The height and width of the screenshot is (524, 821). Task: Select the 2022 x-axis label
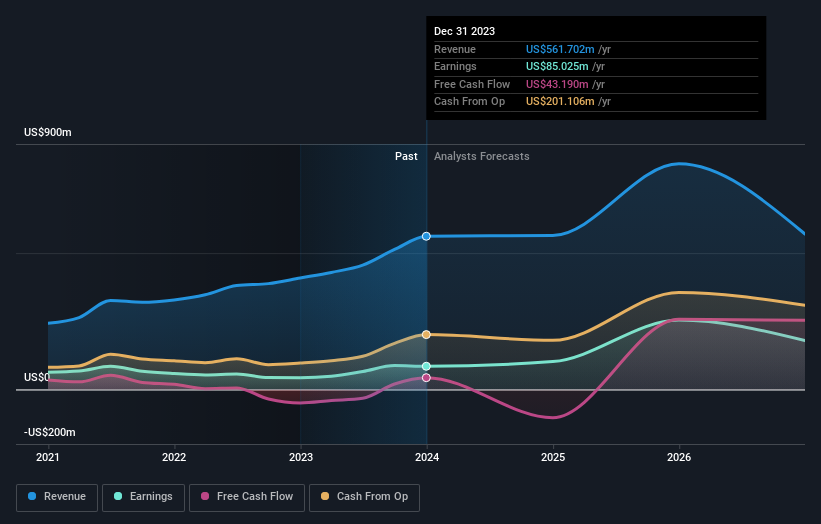(x=174, y=458)
